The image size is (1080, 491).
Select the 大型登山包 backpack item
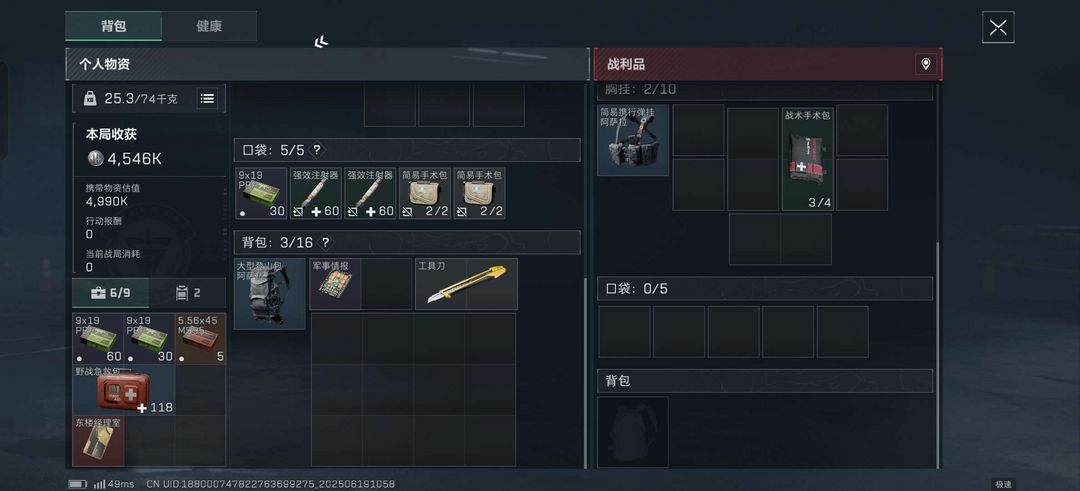click(x=269, y=293)
